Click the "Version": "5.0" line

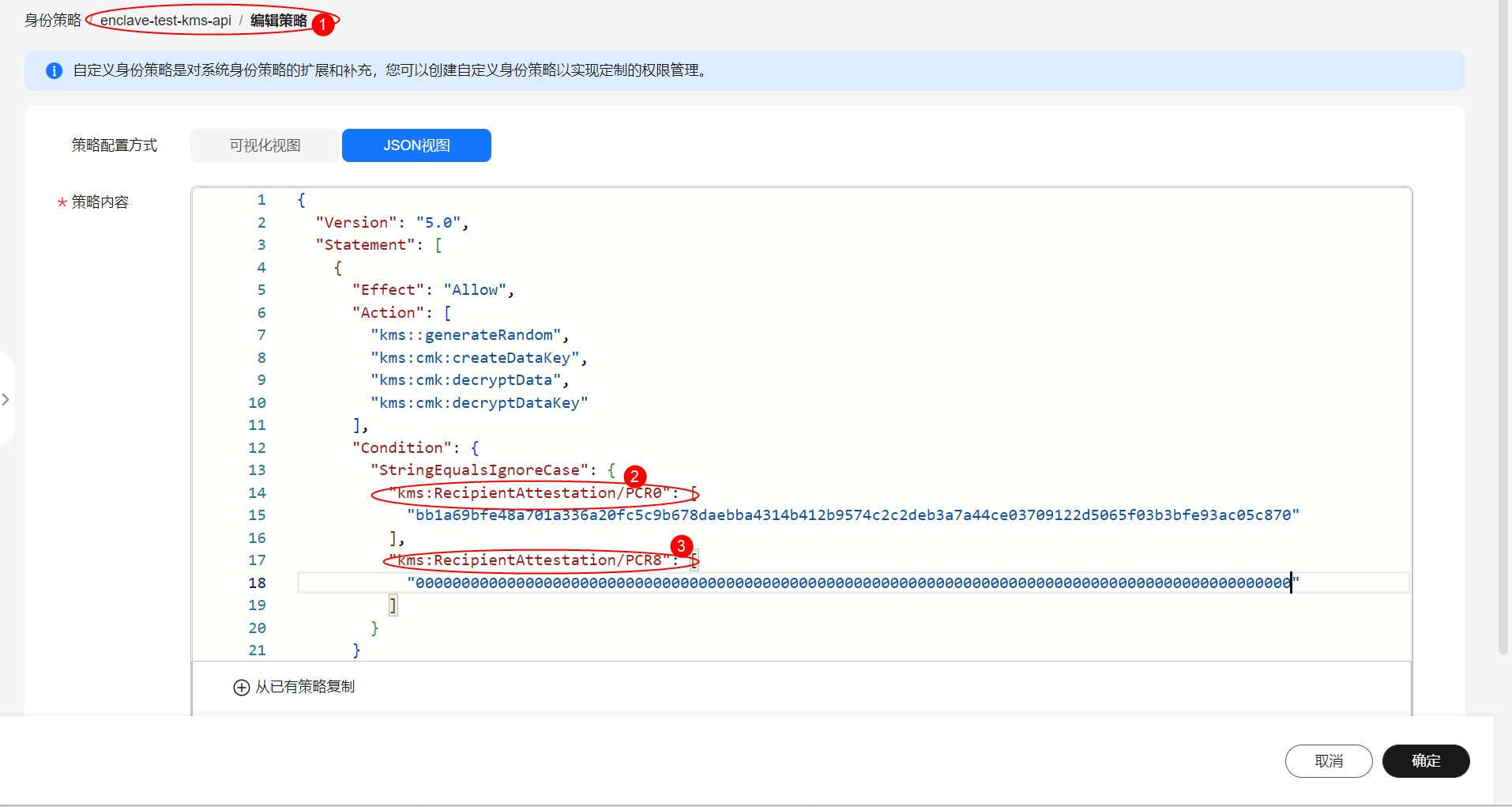(393, 223)
